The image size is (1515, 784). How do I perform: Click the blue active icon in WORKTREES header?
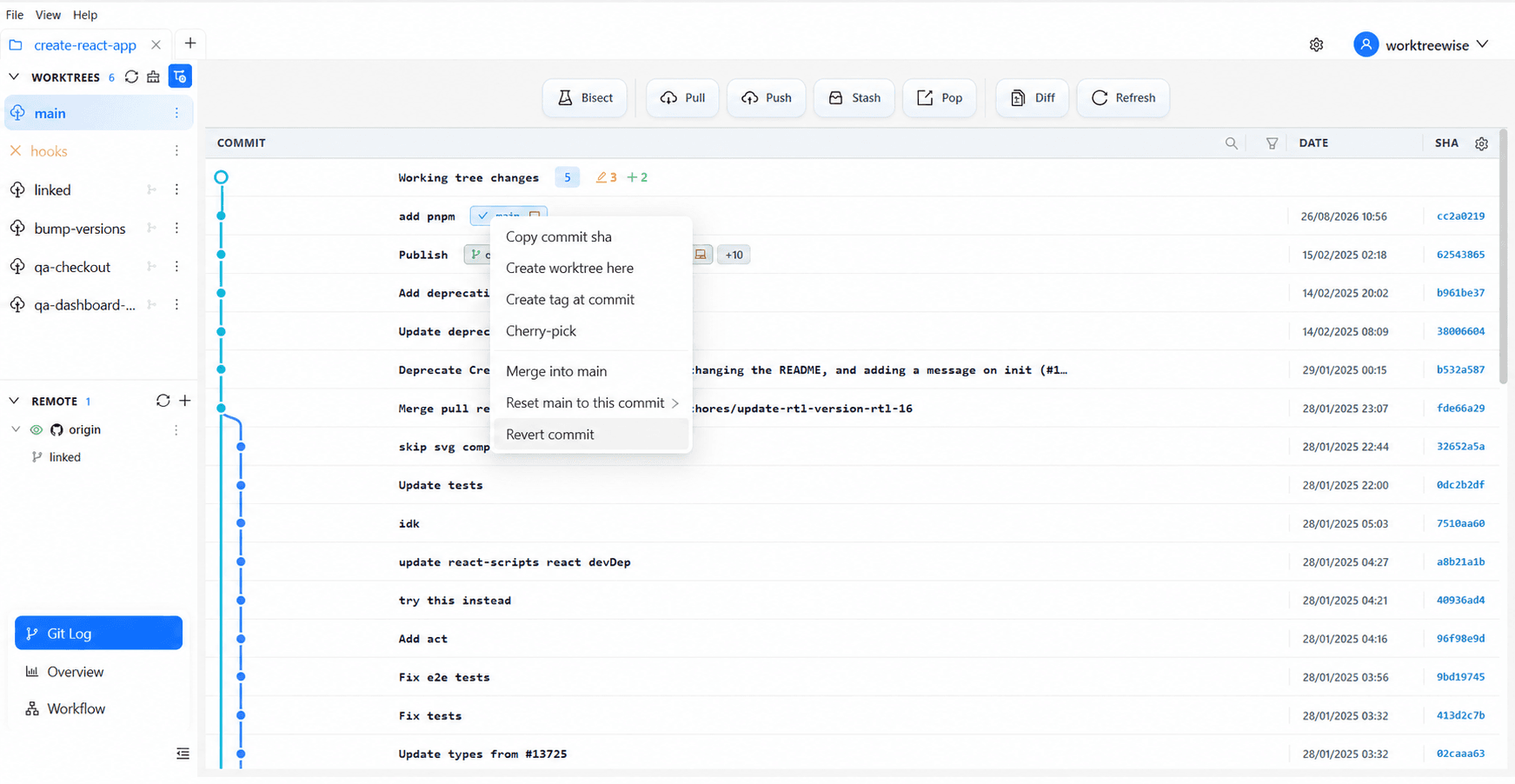(180, 76)
